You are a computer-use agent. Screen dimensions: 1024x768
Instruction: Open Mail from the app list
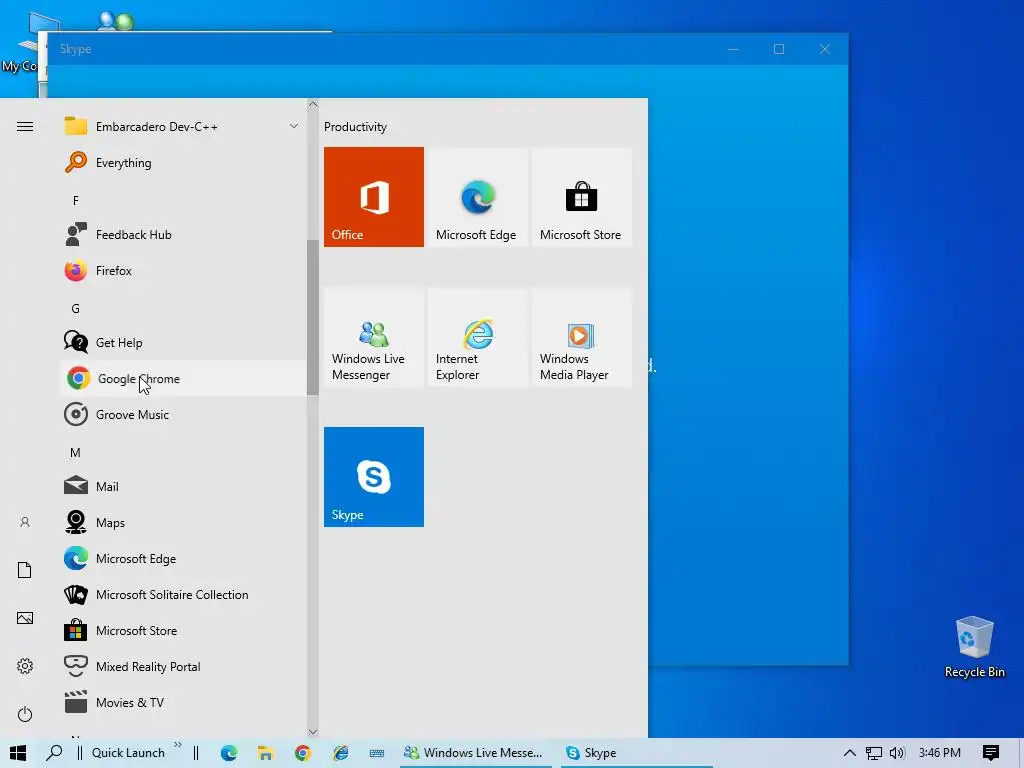[x=183, y=487]
